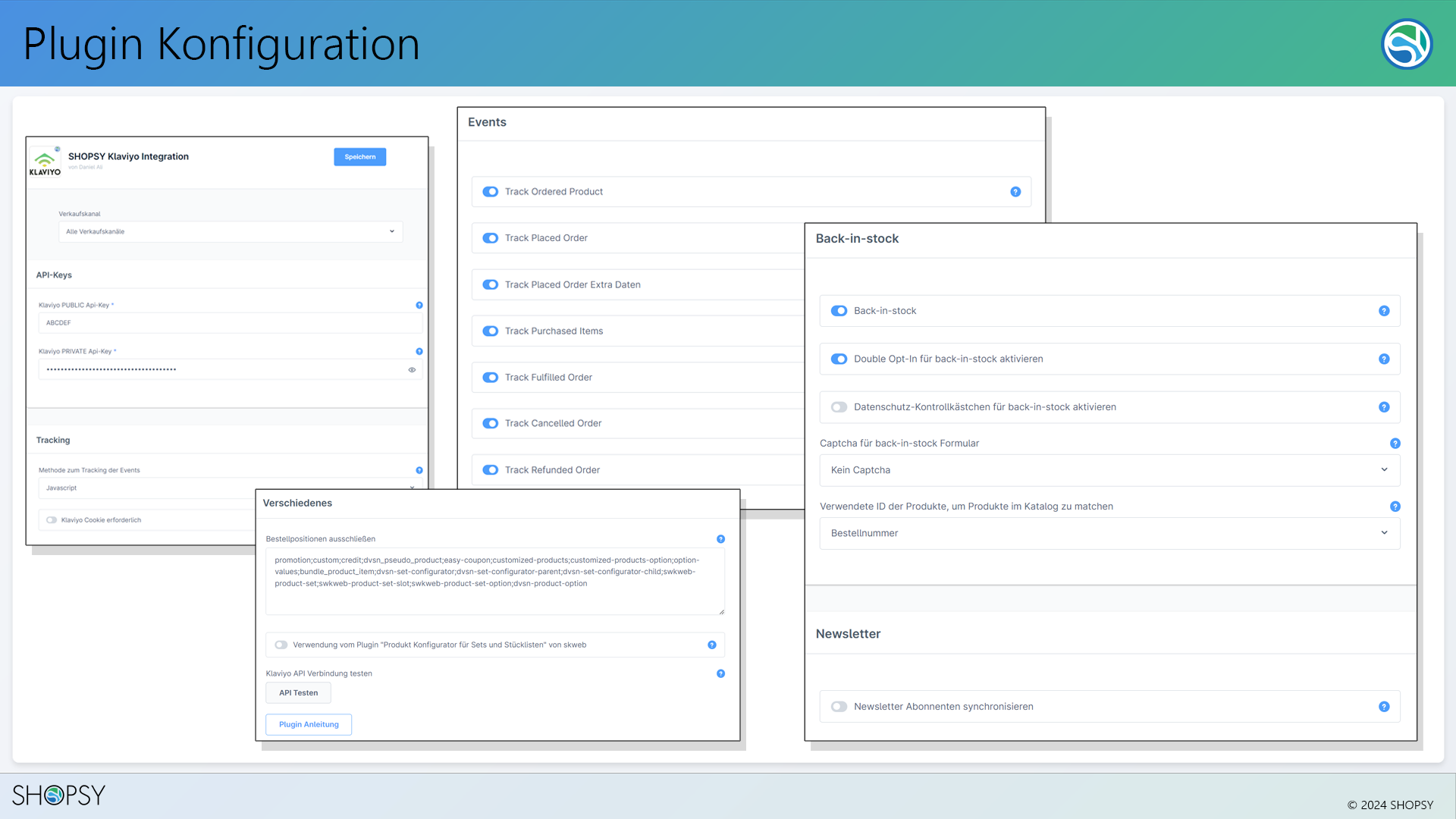The width and height of the screenshot is (1456, 819).
Task: Open help for Methode zum Tracking der Events
Action: pyautogui.click(x=419, y=470)
